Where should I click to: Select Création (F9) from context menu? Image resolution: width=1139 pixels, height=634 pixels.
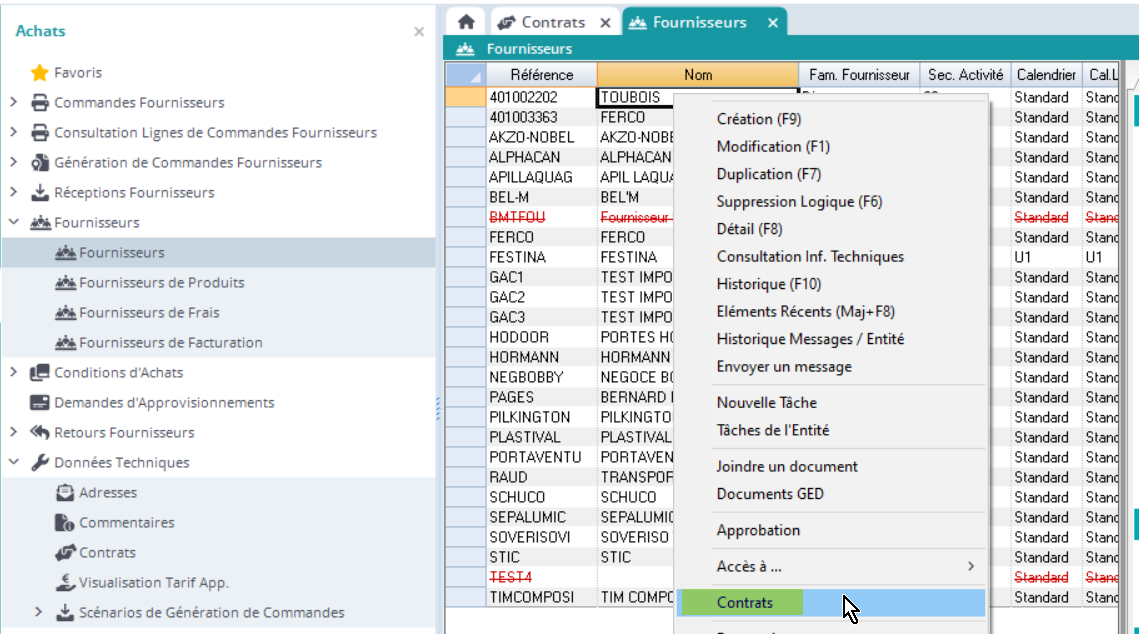click(x=758, y=119)
